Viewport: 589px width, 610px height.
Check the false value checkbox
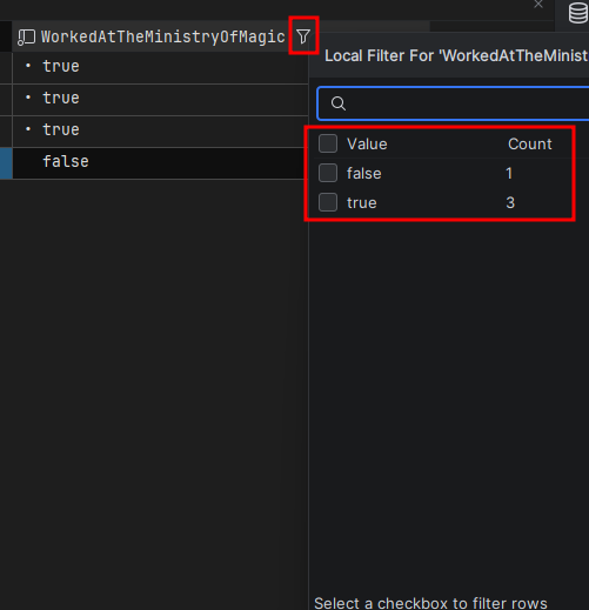click(328, 173)
